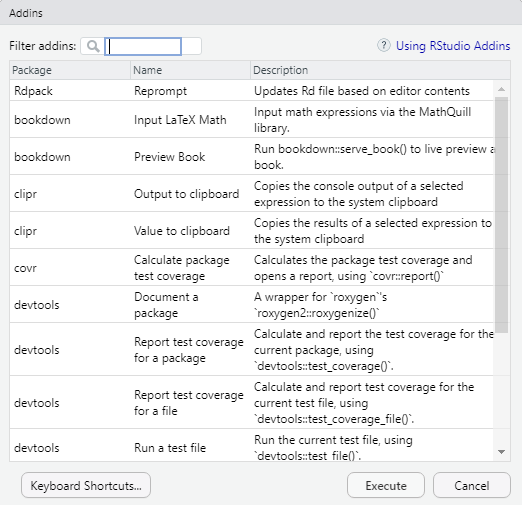Click the vertical scrollbar thumb
This screenshot has width=522, height=505.
[x=501, y=215]
